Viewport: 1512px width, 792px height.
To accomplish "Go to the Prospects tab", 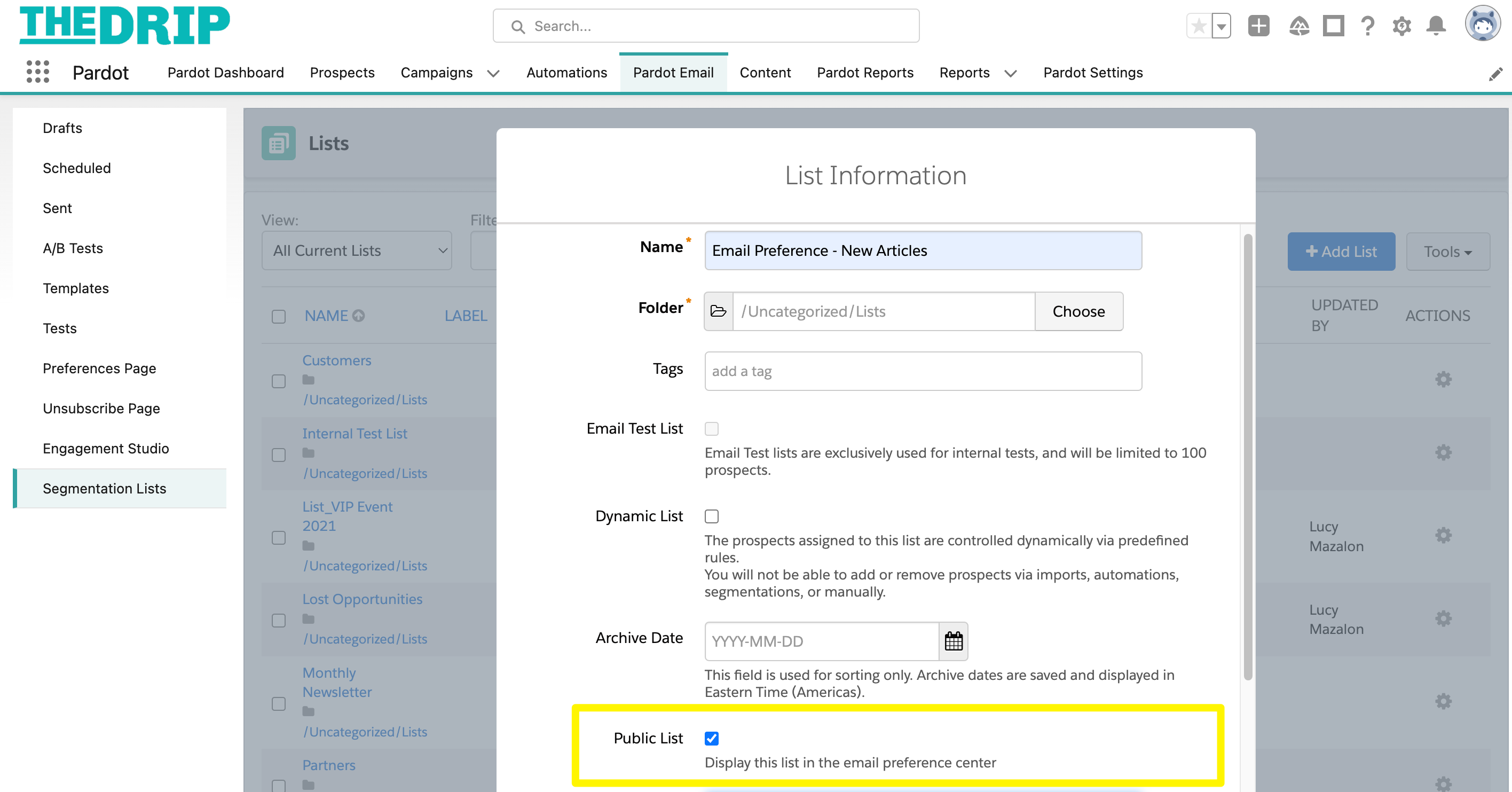I will point(342,73).
